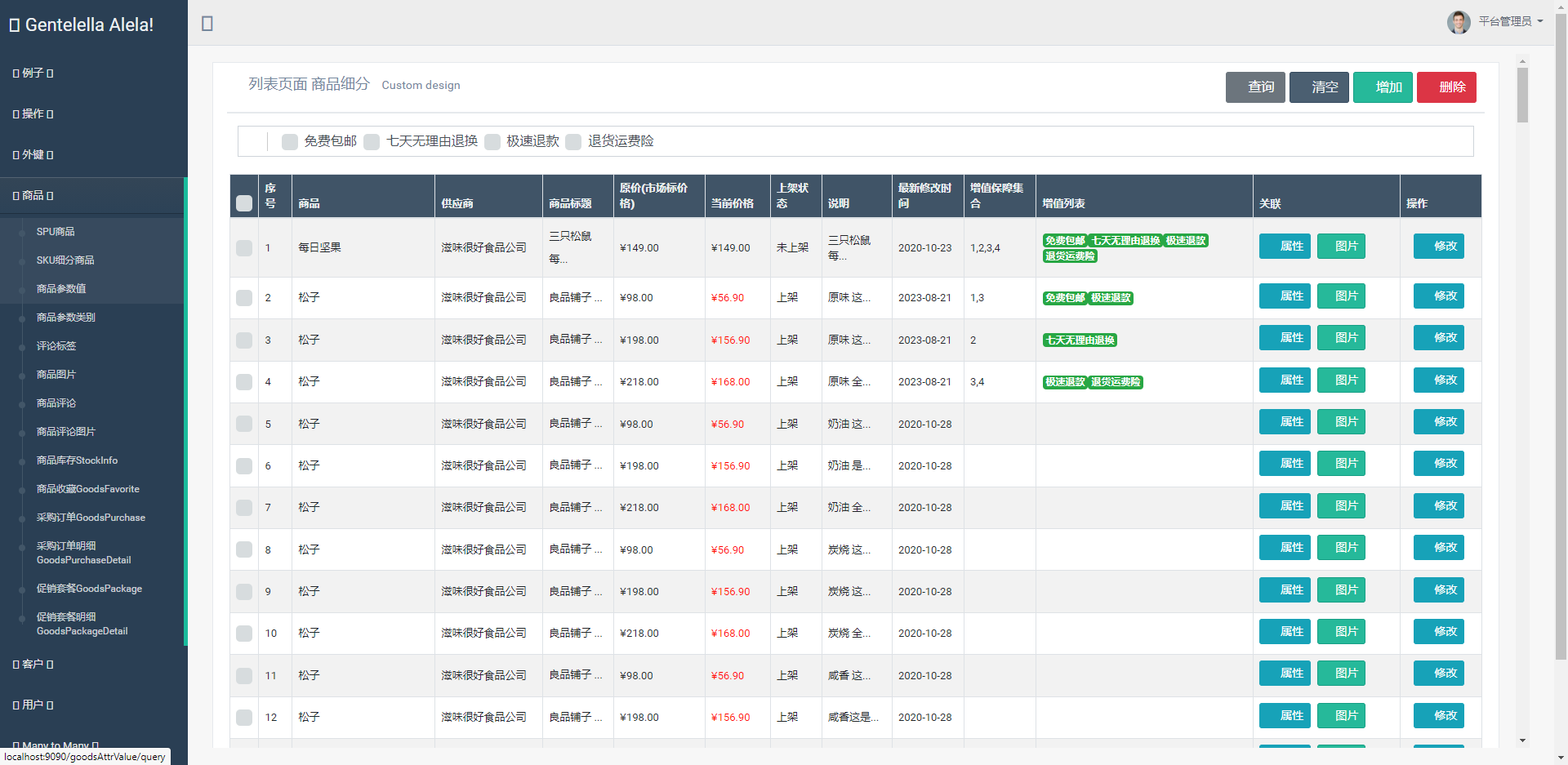
Task: Click the ¥149.00 current price in row 1
Action: (730, 248)
